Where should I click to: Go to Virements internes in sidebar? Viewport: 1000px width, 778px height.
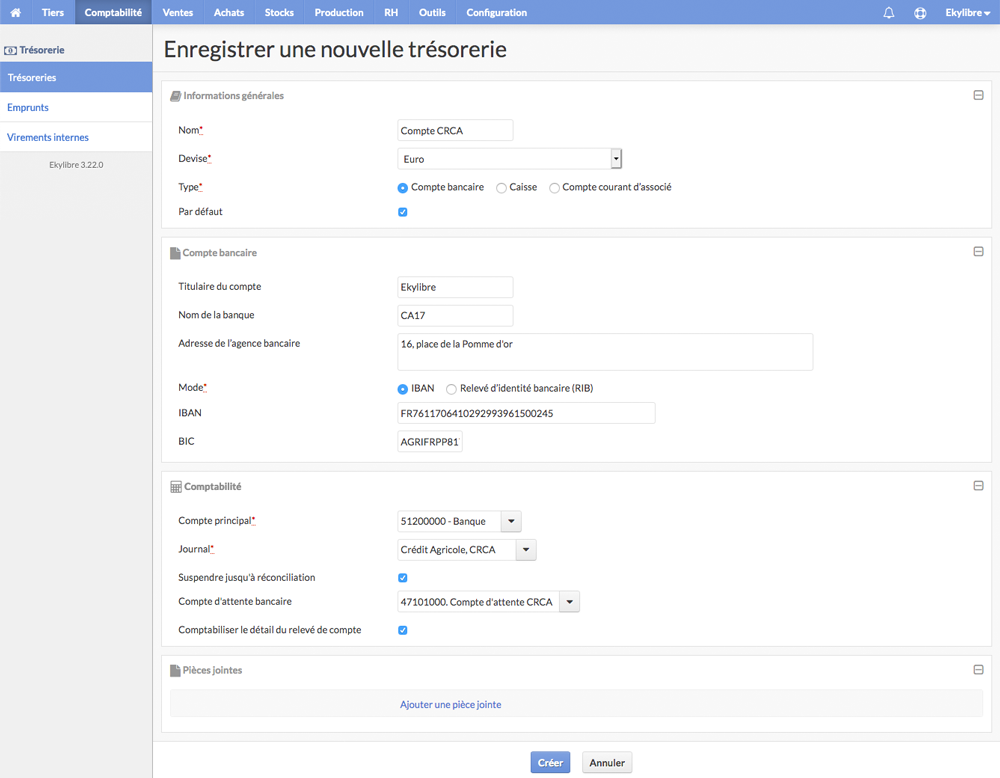click(76, 137)
